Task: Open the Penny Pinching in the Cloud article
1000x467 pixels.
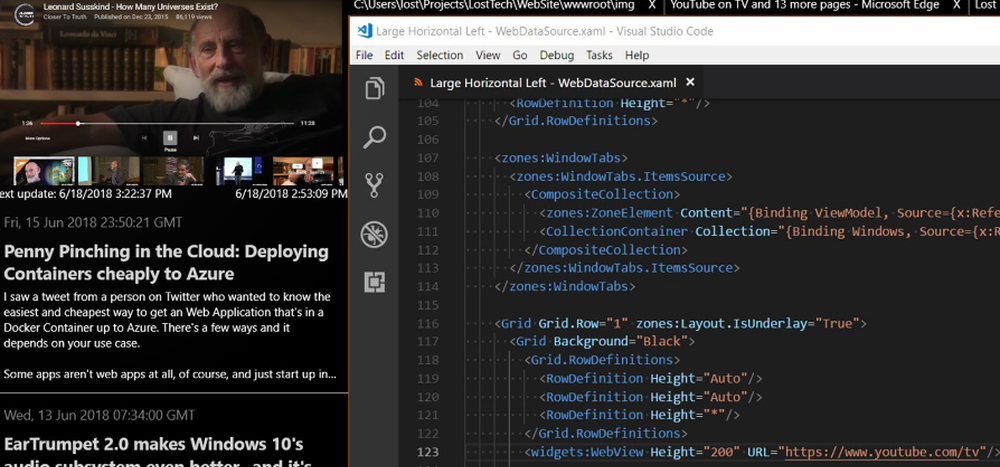Action: tap(166, 262)
